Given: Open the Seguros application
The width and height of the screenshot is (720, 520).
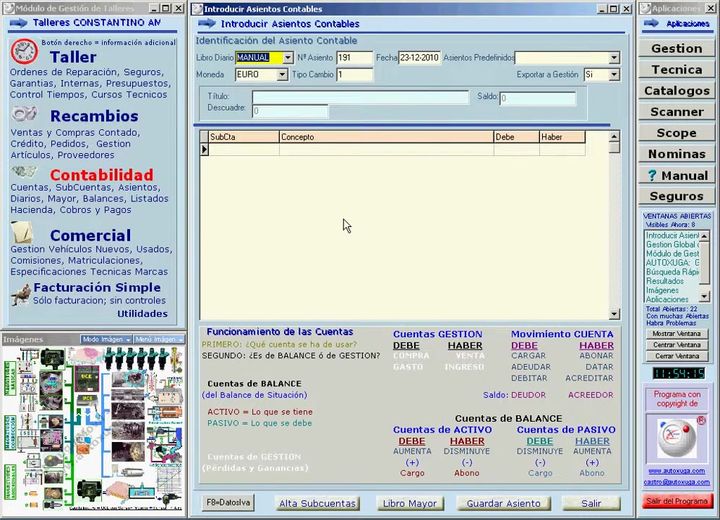Looking at the screenshot, I should (676, 197).
